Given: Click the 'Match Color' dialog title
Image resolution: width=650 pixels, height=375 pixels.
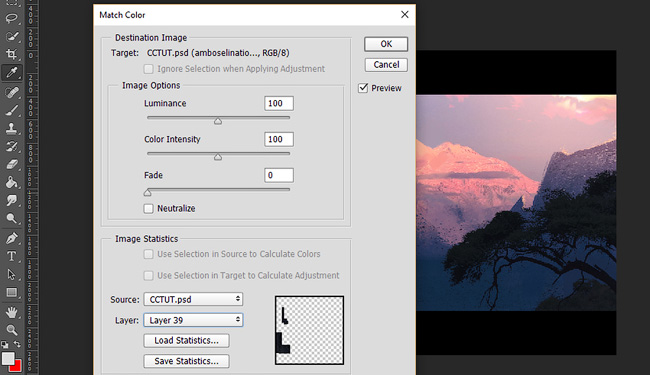Looking at the screenshot, I should [122, 15].
